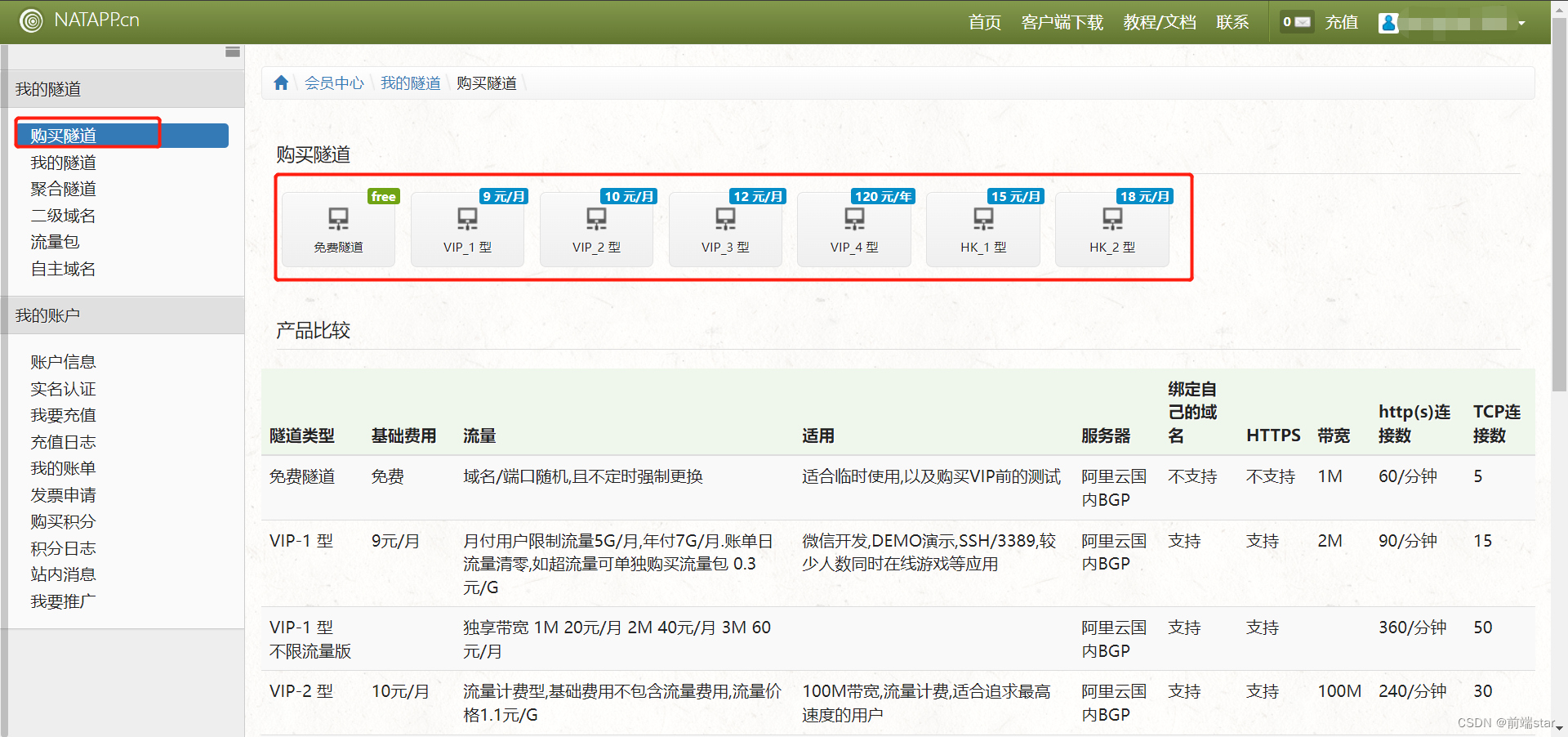Click the VIP-2 型 table row label
The image size is (1568, 737).
pos(301,691)
